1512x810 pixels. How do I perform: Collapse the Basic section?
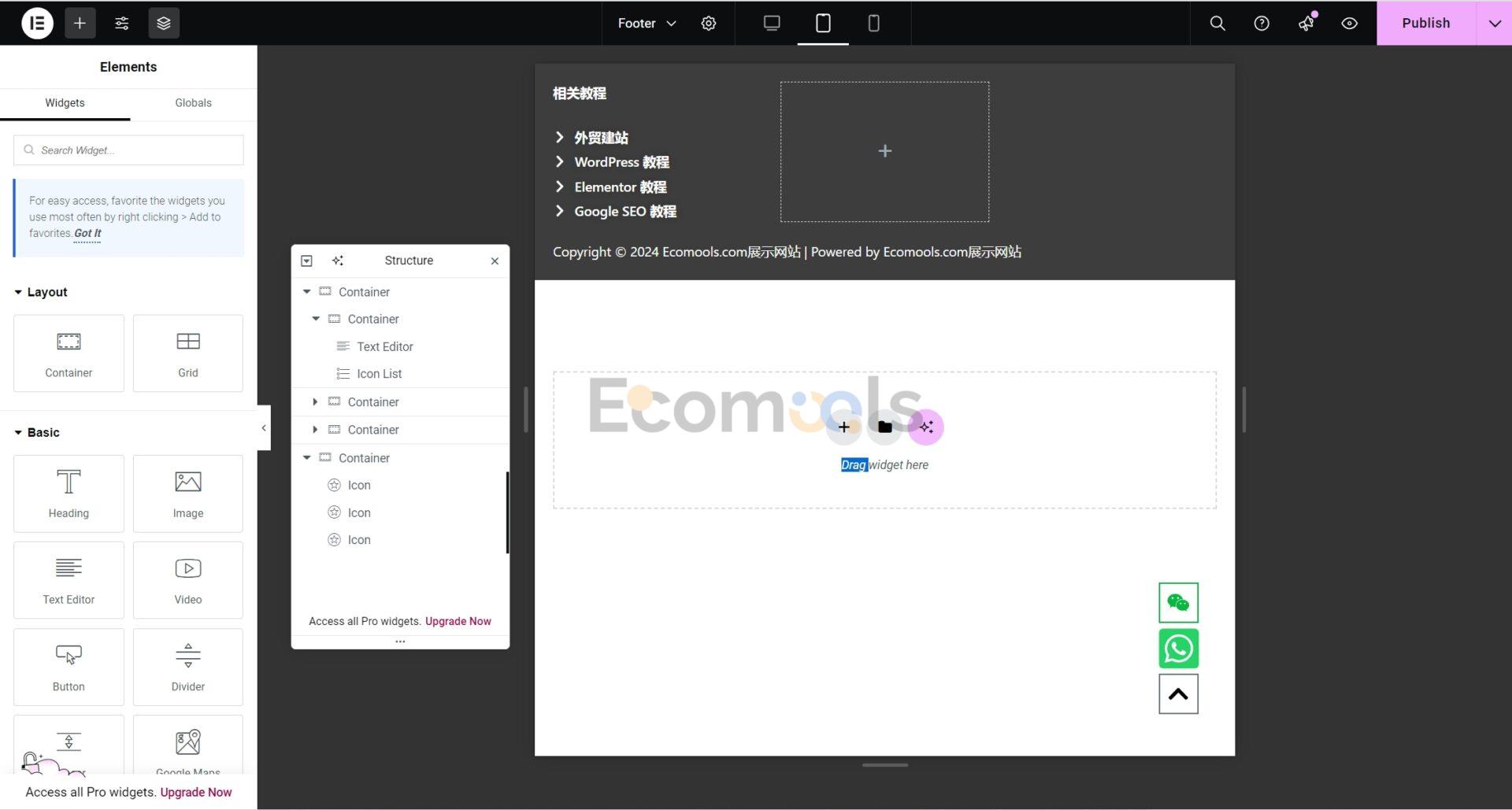click(37, 432)
